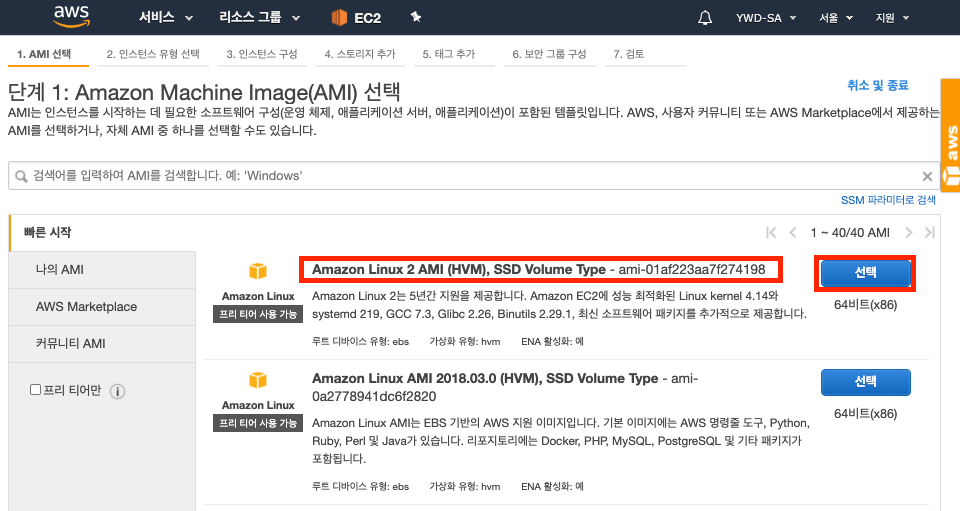Go to 2. 인스턴스 유형 선택 step

pyautogui.click(x=153, y=54)
